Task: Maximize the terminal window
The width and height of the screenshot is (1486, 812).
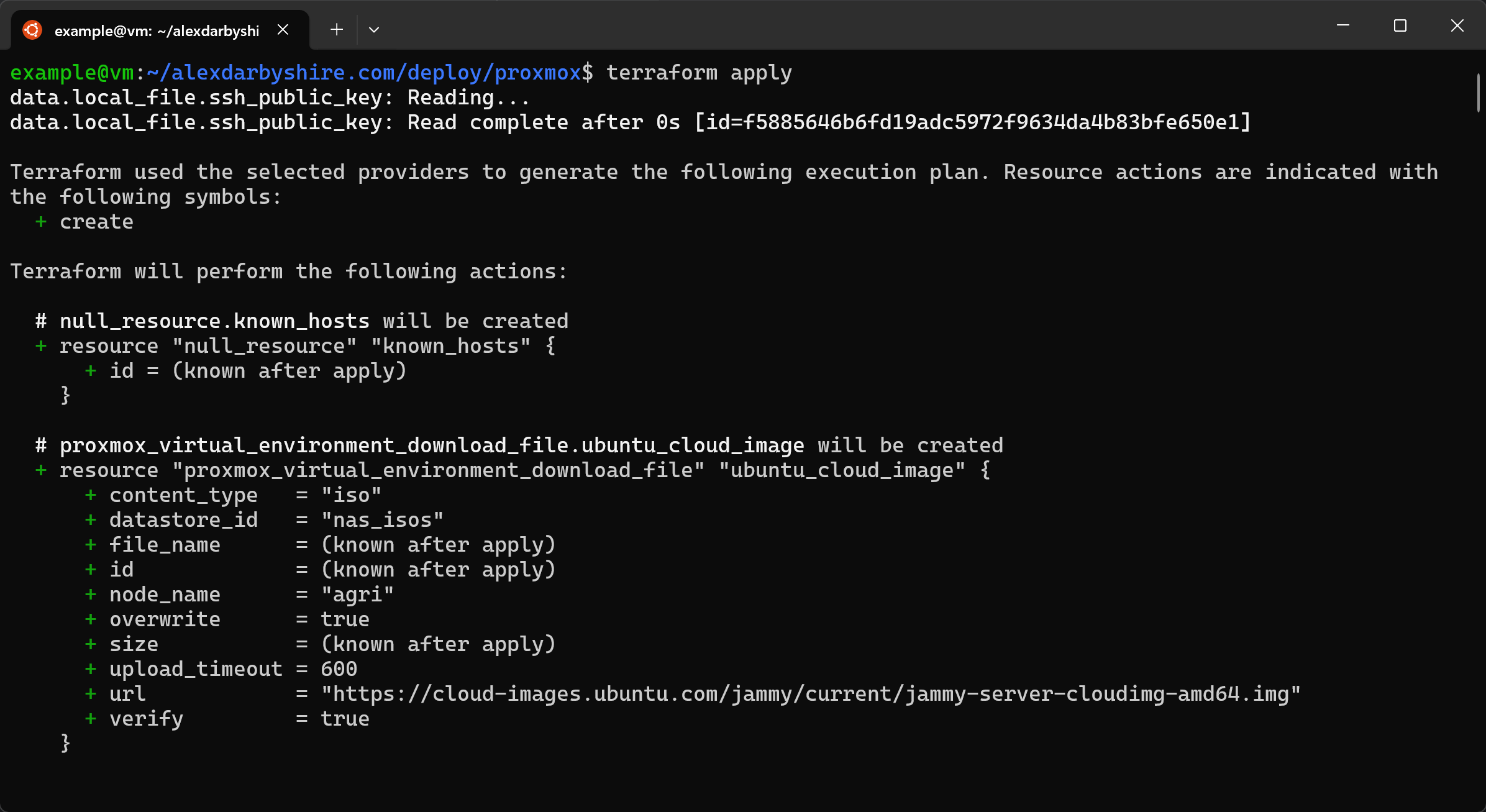Action: (x=1400, y=25)
